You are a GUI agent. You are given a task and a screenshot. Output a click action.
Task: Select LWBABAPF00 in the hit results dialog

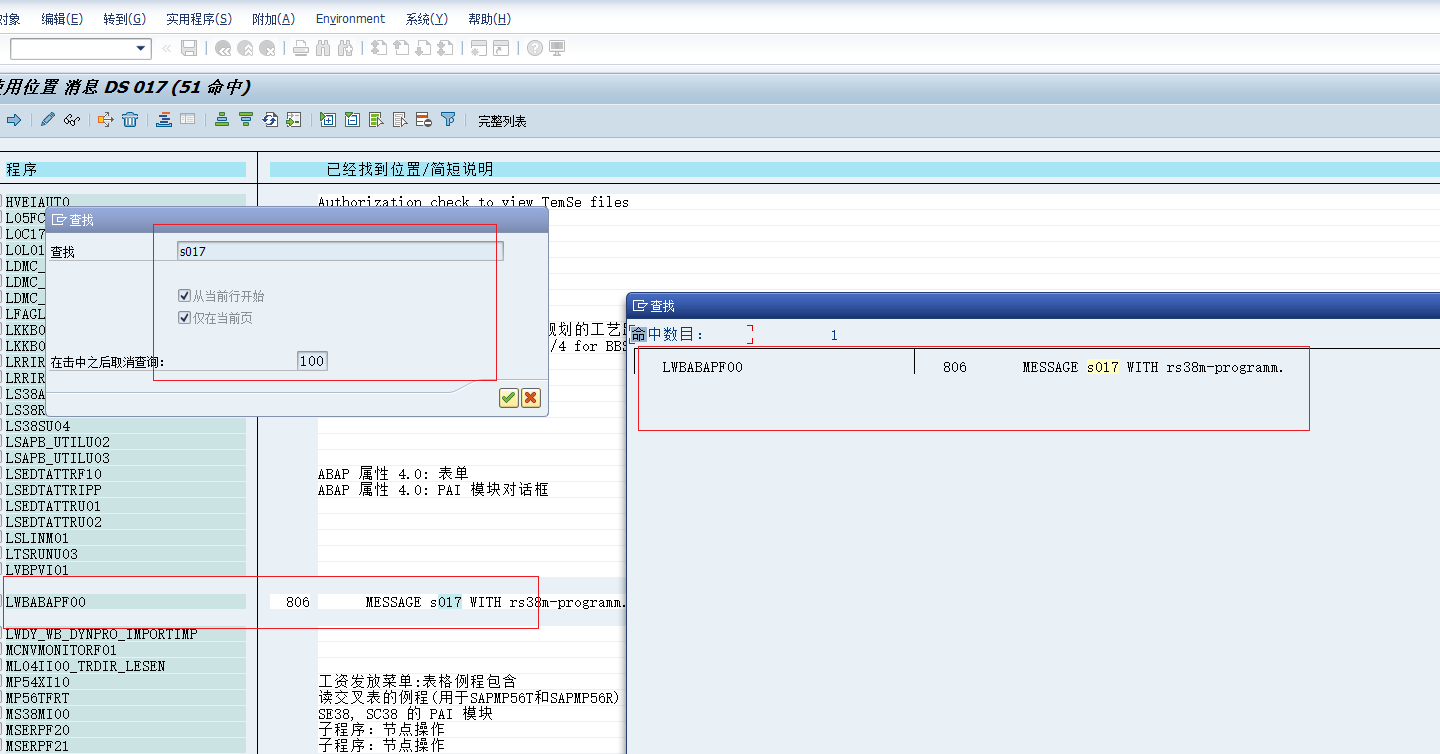point(702,367)
